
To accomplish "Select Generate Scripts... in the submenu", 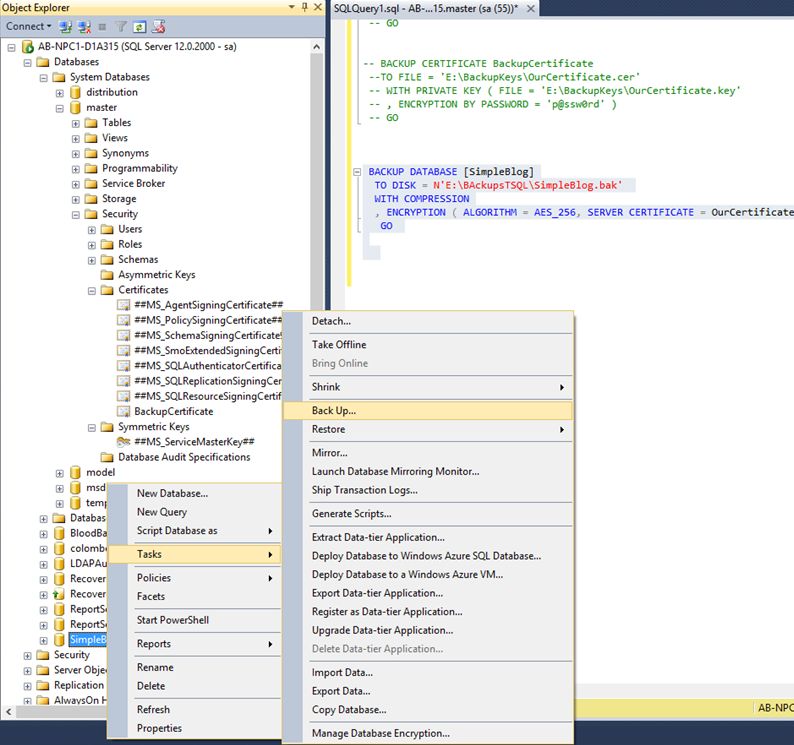I will point(351,513).
